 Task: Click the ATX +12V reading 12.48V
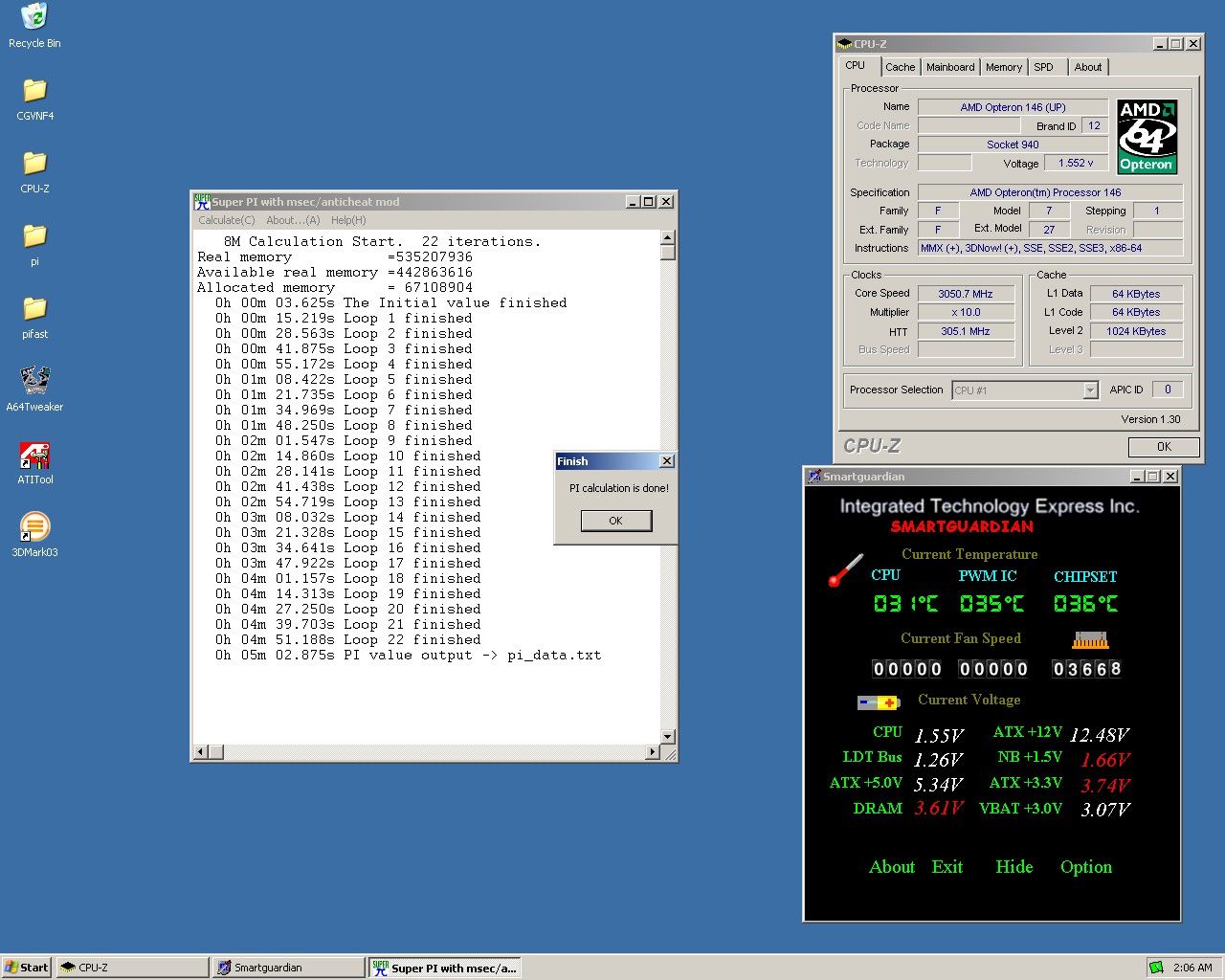pos(1099,735)
